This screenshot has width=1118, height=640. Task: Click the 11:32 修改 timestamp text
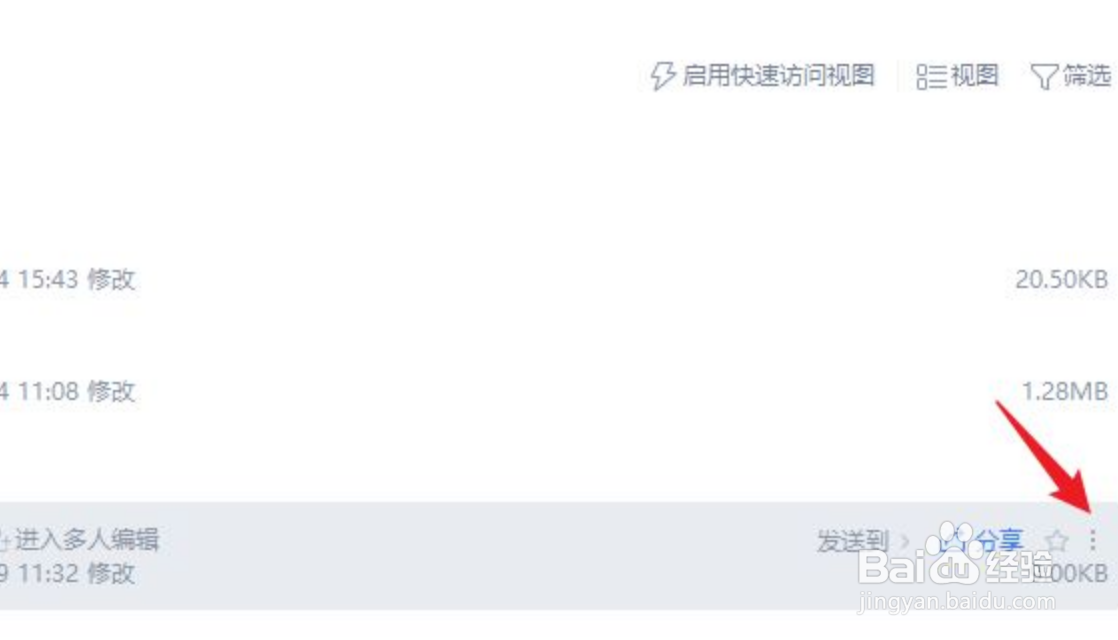[x=76, y=573]
